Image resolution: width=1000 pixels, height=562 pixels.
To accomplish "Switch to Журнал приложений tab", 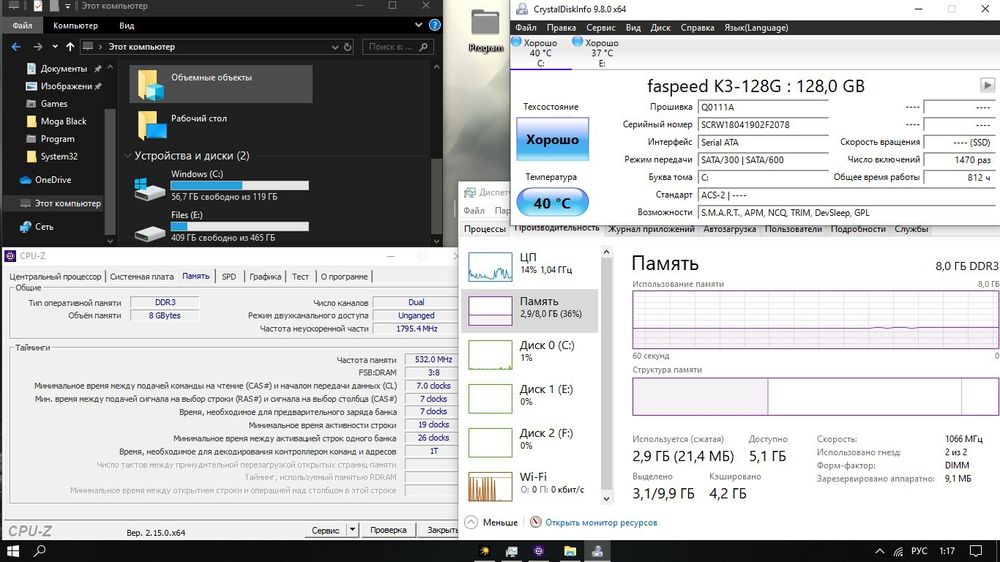I will click(x=651, y=229).
